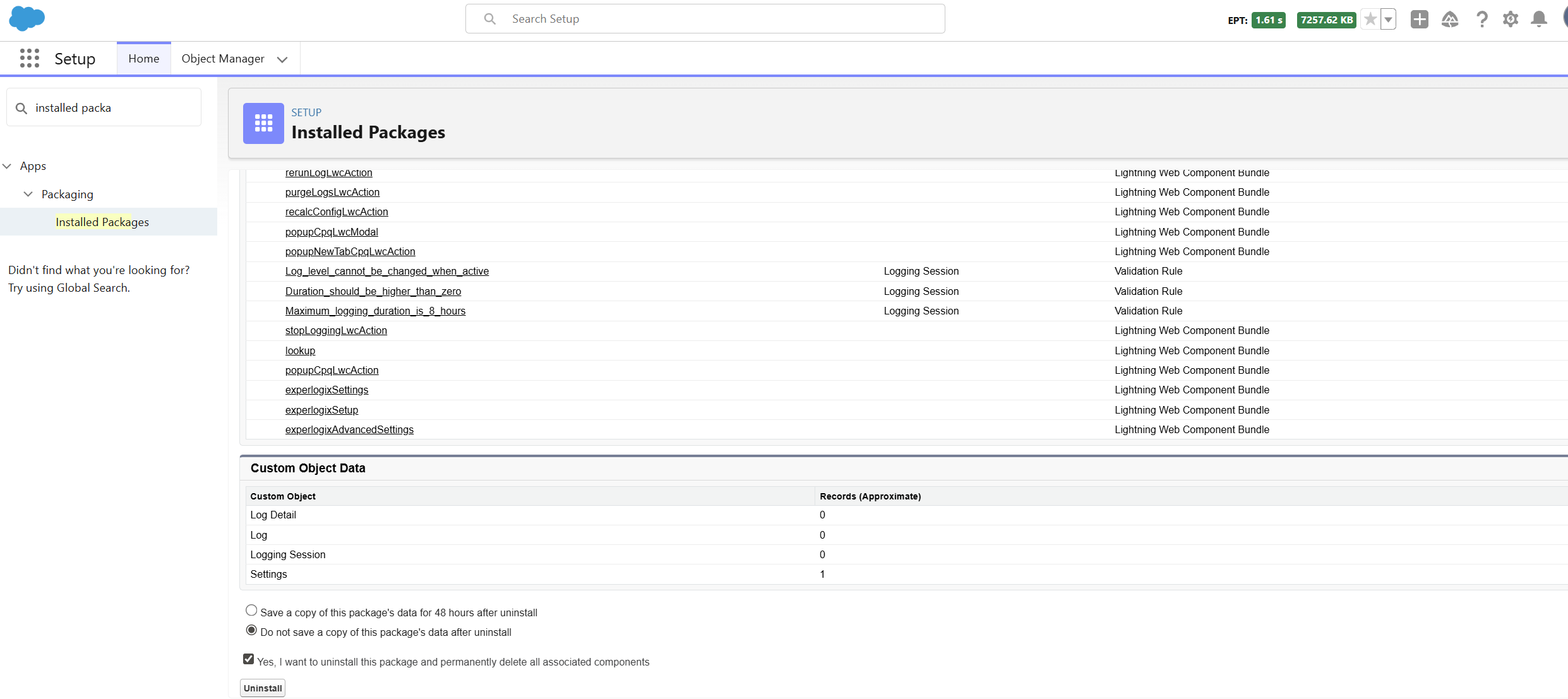Open the popupCpqLwcModal link
The height and width of the screenshot is (699, 1568).
click(332, 232)
